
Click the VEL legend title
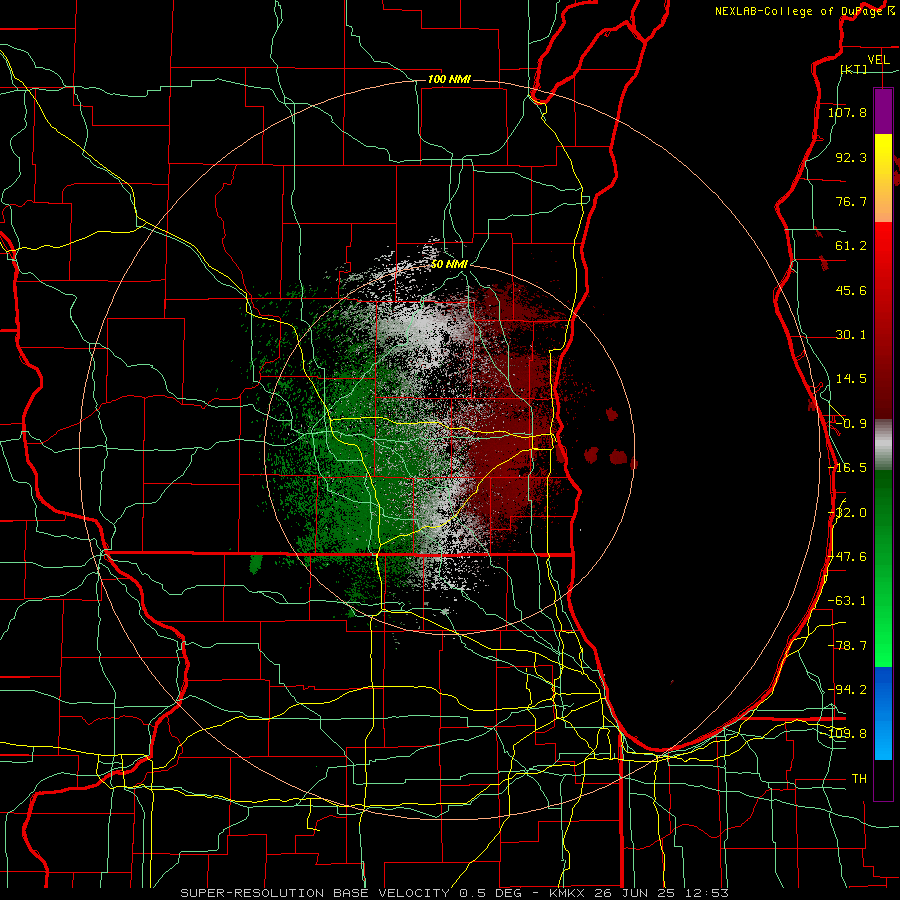point(878,60)
